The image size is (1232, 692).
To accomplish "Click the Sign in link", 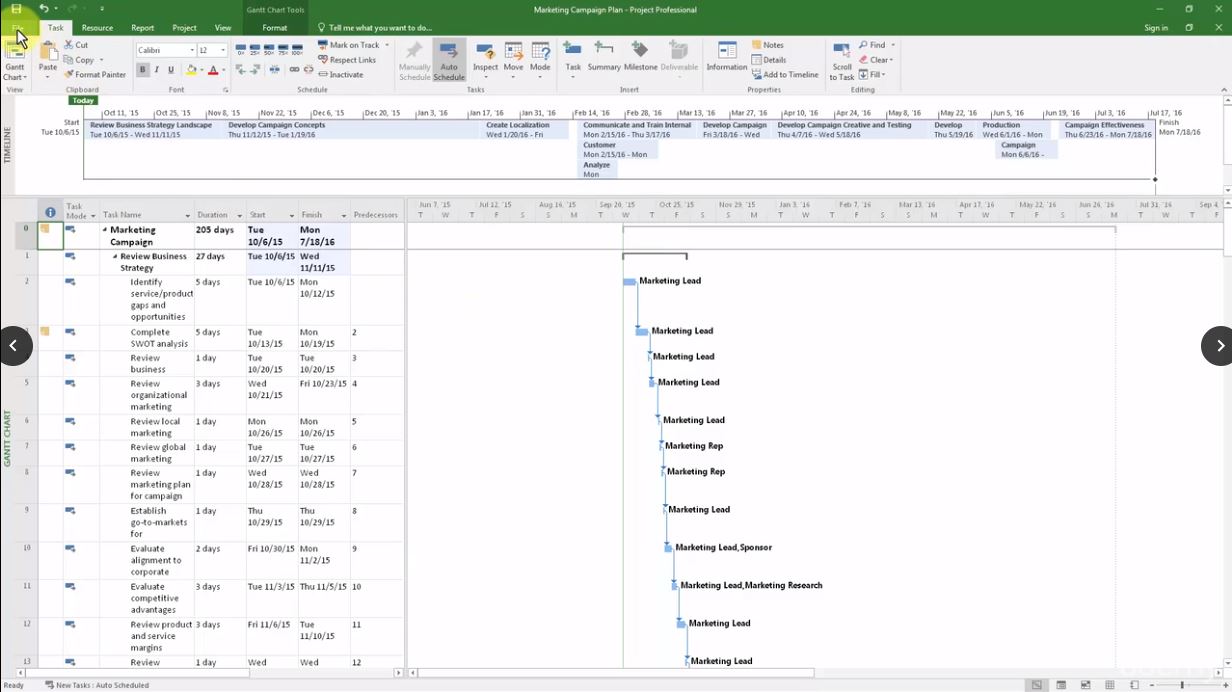I will pos(1156,28).
